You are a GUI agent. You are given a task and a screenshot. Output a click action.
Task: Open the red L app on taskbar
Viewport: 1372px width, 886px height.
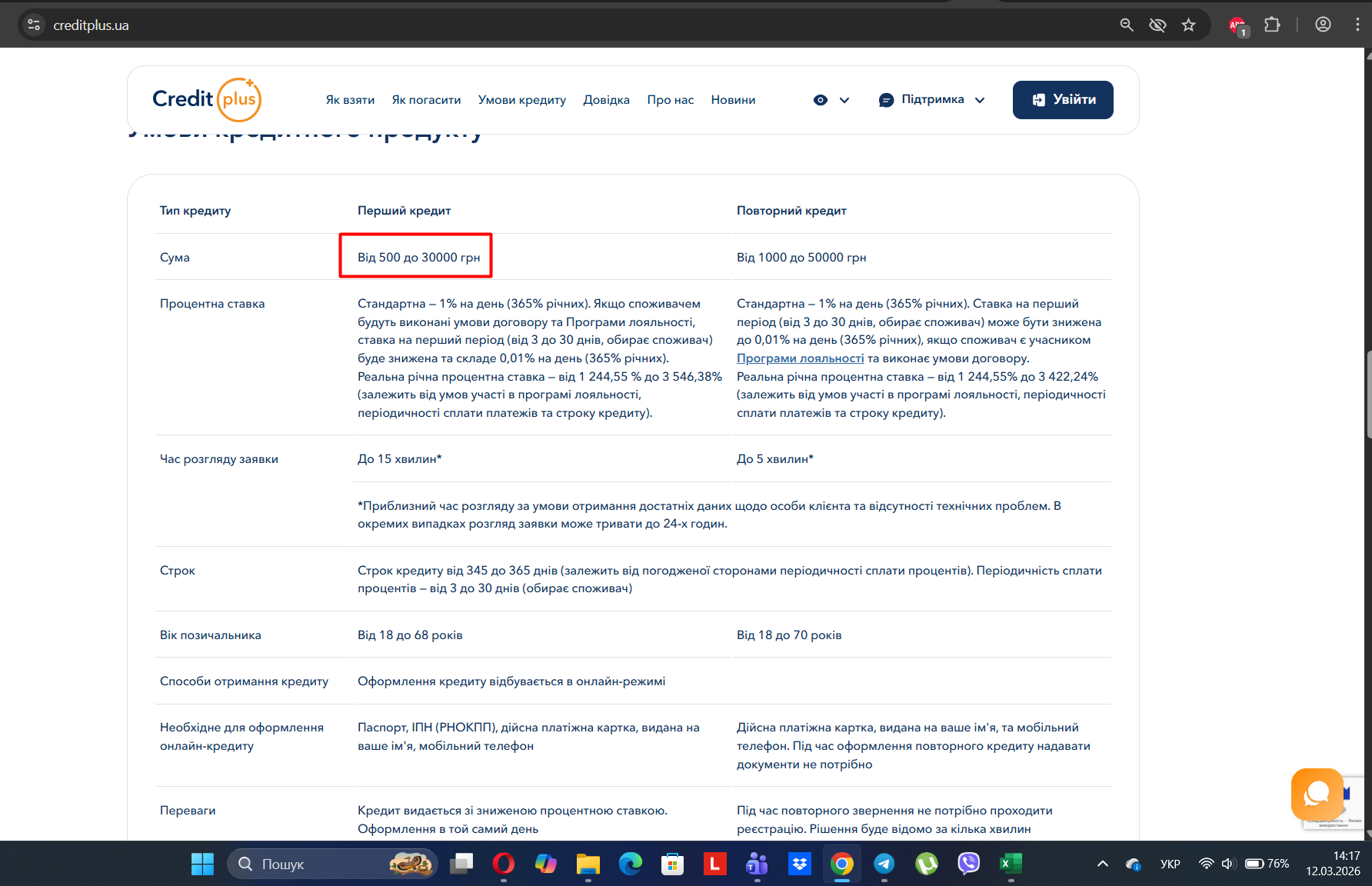[715, 864]
